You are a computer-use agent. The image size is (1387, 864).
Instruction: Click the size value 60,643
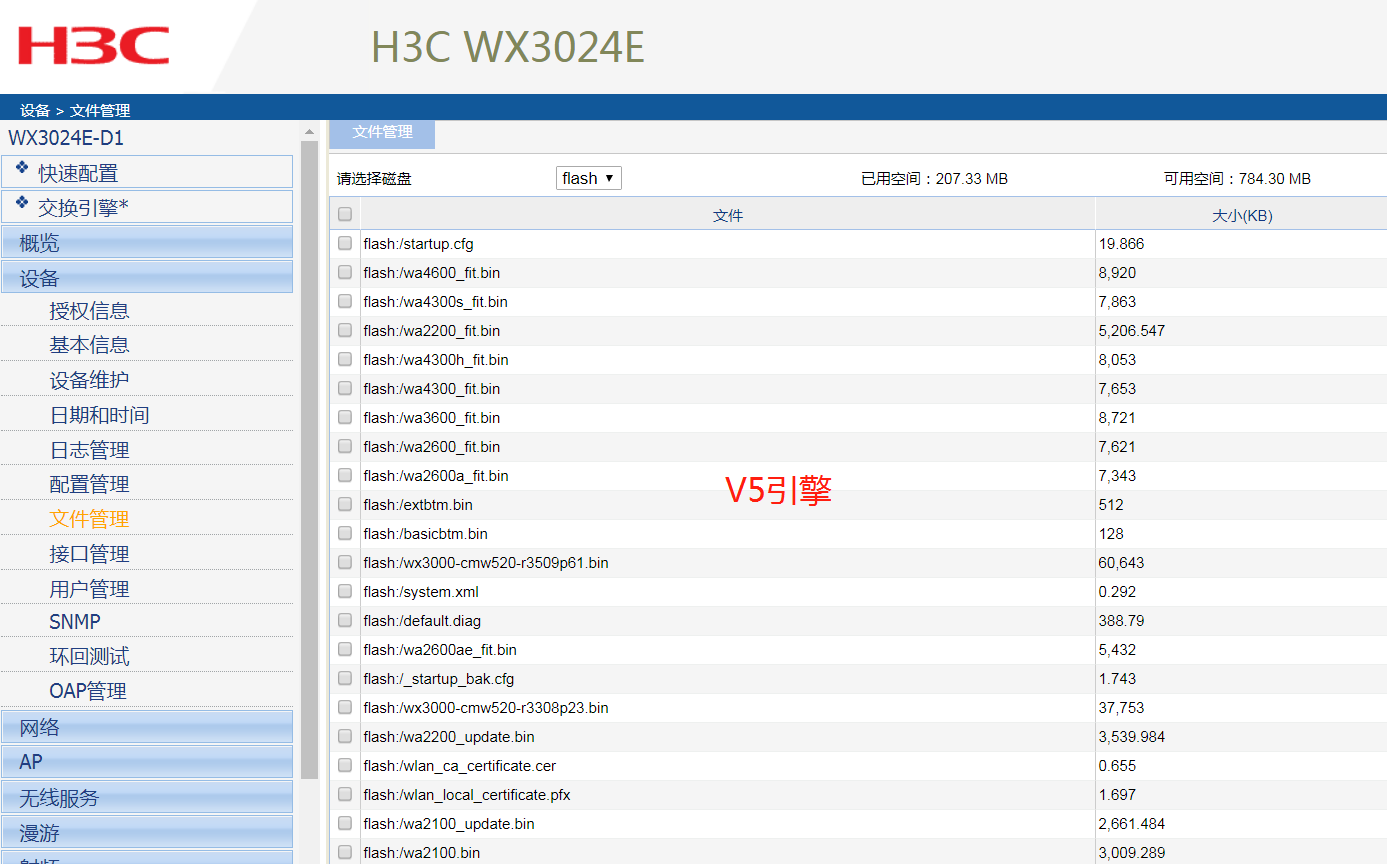click(x=1121, y=563)
